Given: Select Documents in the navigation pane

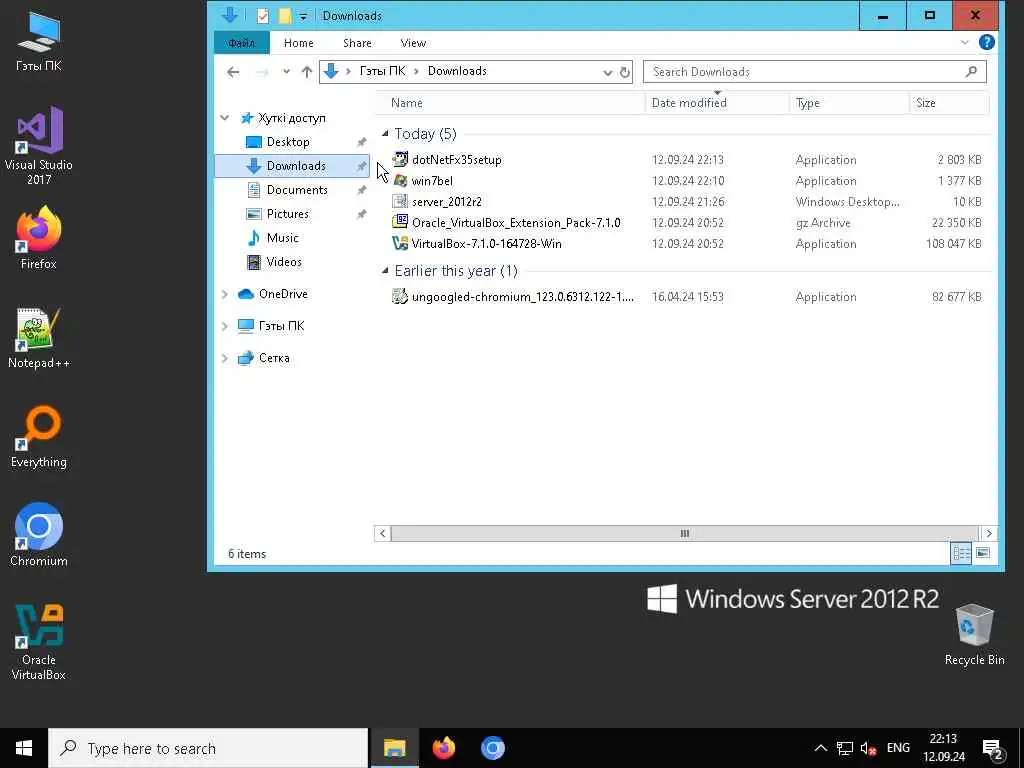Looking at the screenshot, I should [297, 190].
